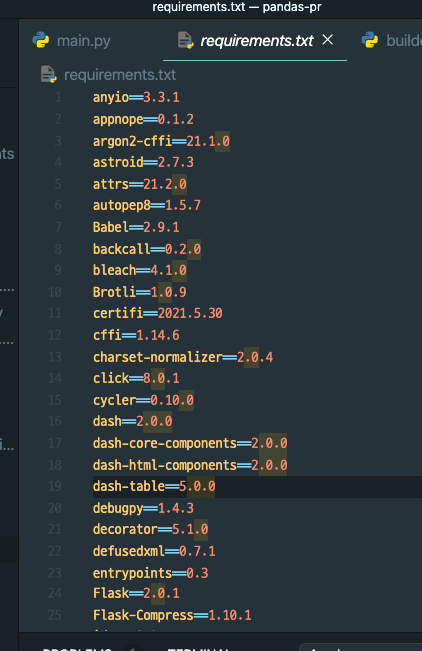The width and height of the screenshot is (422, 651).
Task: Close the requirements.txt tab
Action: point(328,40)
